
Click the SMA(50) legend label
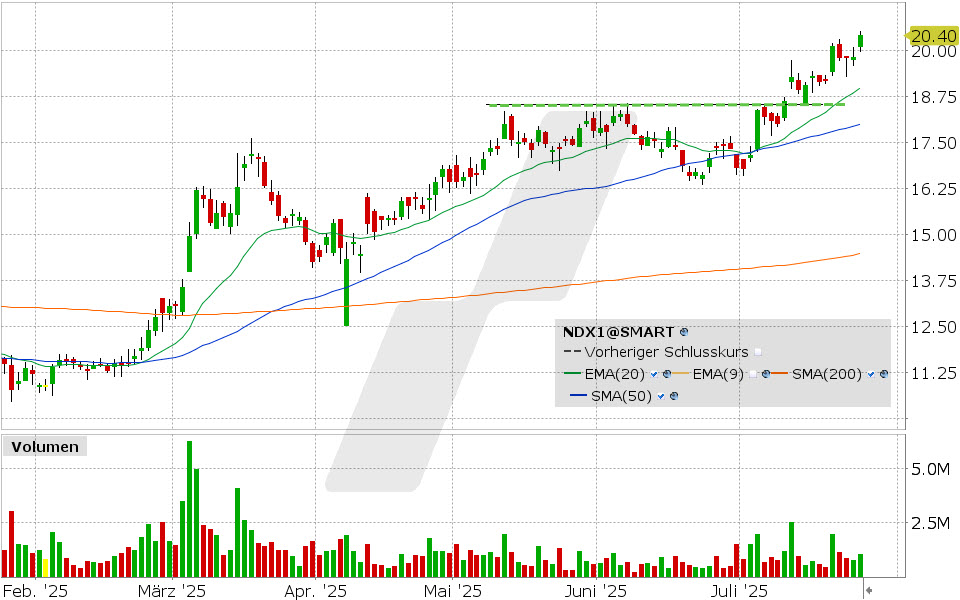(621, 396)
